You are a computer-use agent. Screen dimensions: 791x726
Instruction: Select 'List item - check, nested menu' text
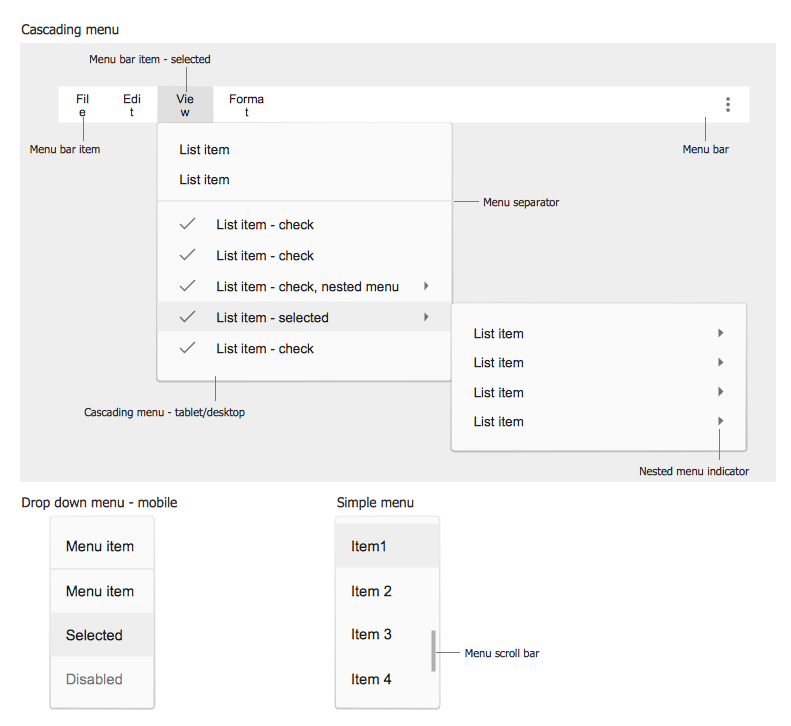308,287
